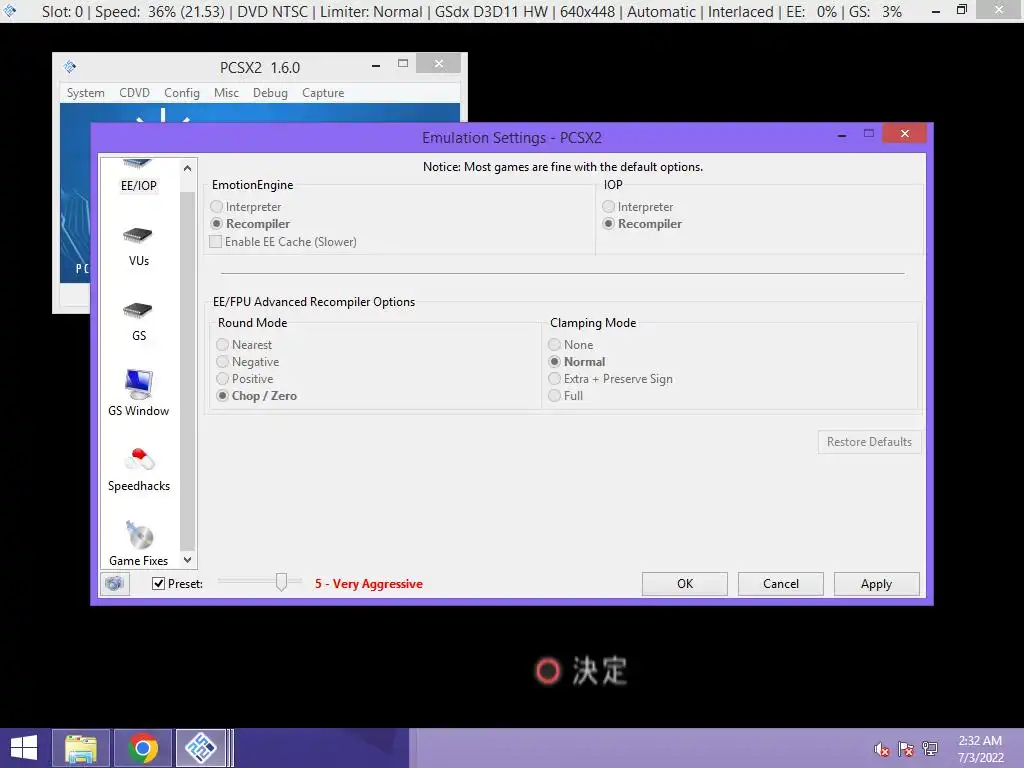This screenshot has height=768, width=1024.
Task: Toggle the Preset checkbox
Action: (158, 583)
